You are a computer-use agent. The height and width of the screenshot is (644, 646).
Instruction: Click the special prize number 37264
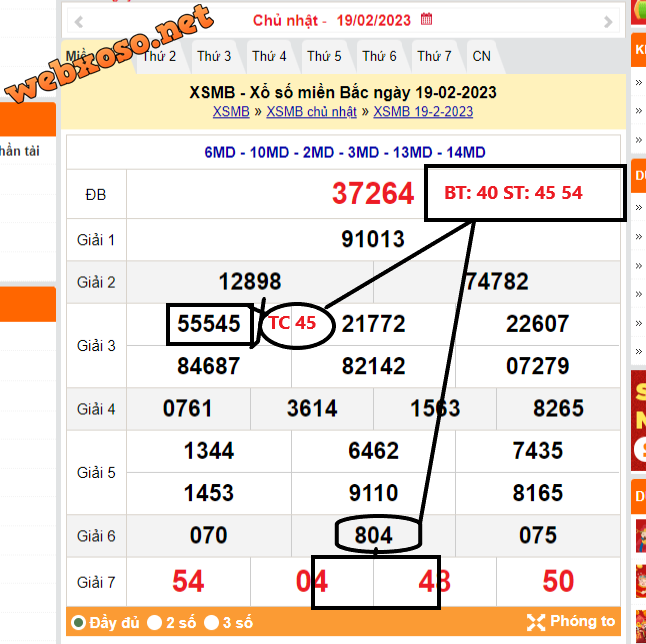[373, 194]
